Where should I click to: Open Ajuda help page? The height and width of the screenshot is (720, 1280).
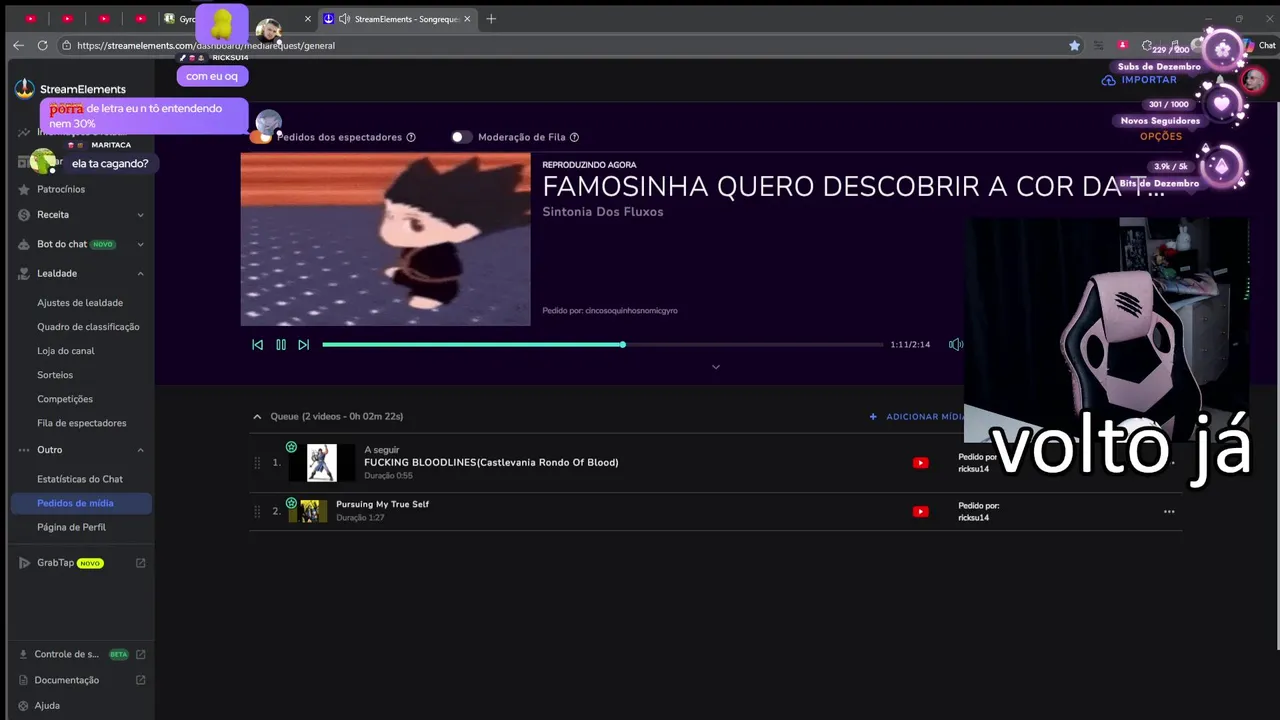click(x=47, y=705)
